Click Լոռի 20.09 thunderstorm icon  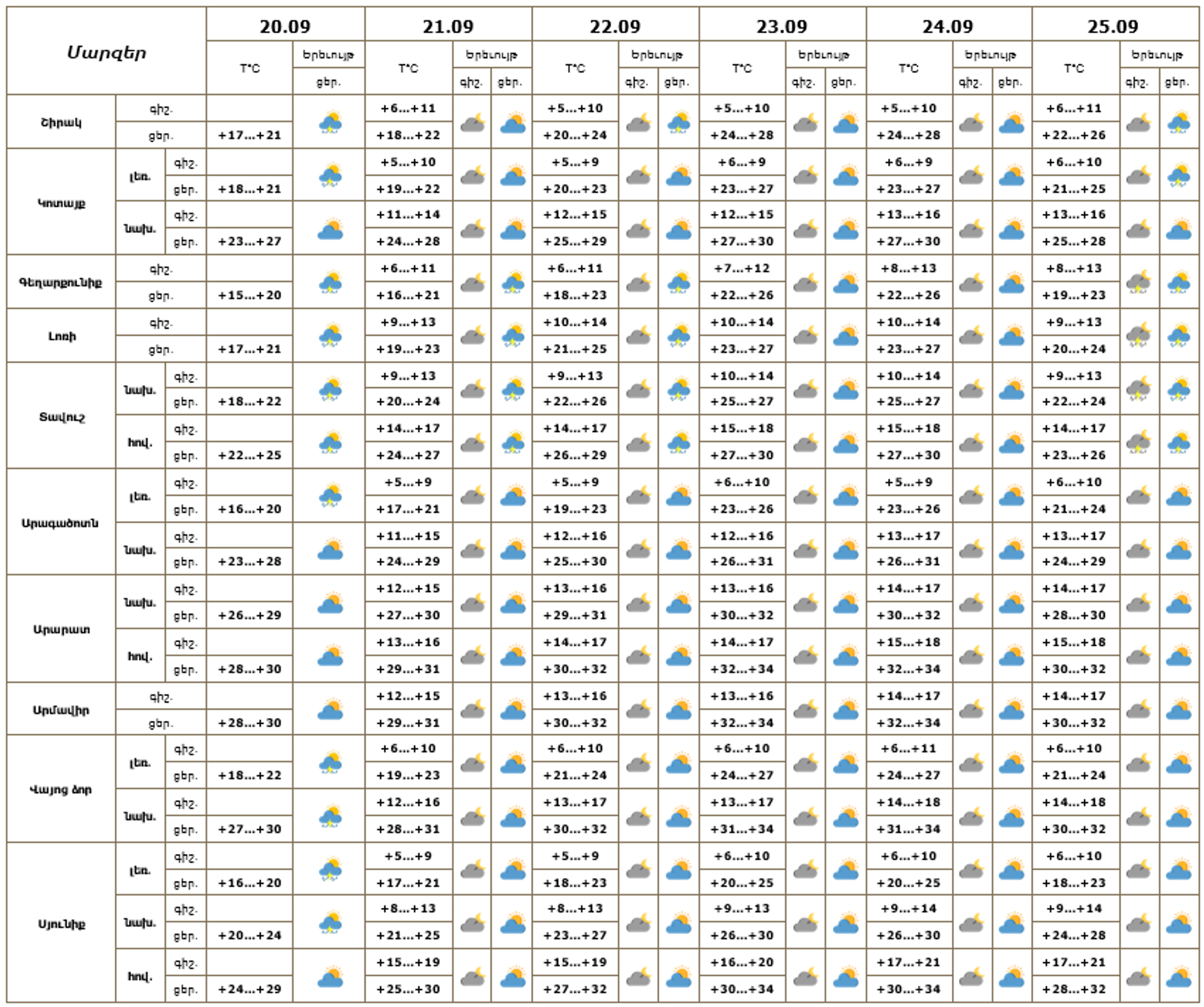[x=330, y=336]
